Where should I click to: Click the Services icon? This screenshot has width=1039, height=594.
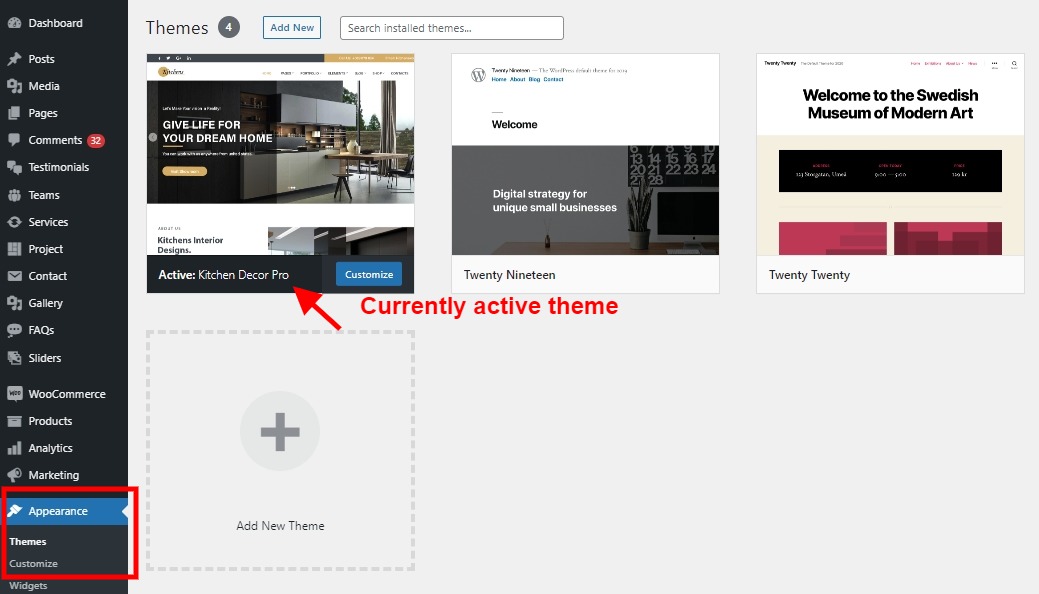pyautogui.click(x=14, y=222)
